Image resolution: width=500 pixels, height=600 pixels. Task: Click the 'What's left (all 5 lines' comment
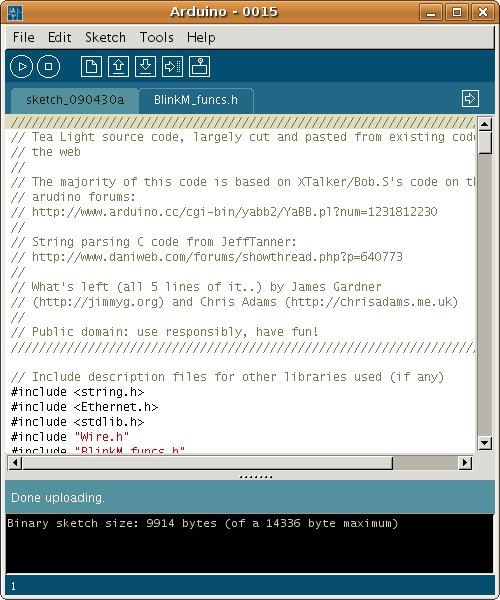click(x=196, y=287)
